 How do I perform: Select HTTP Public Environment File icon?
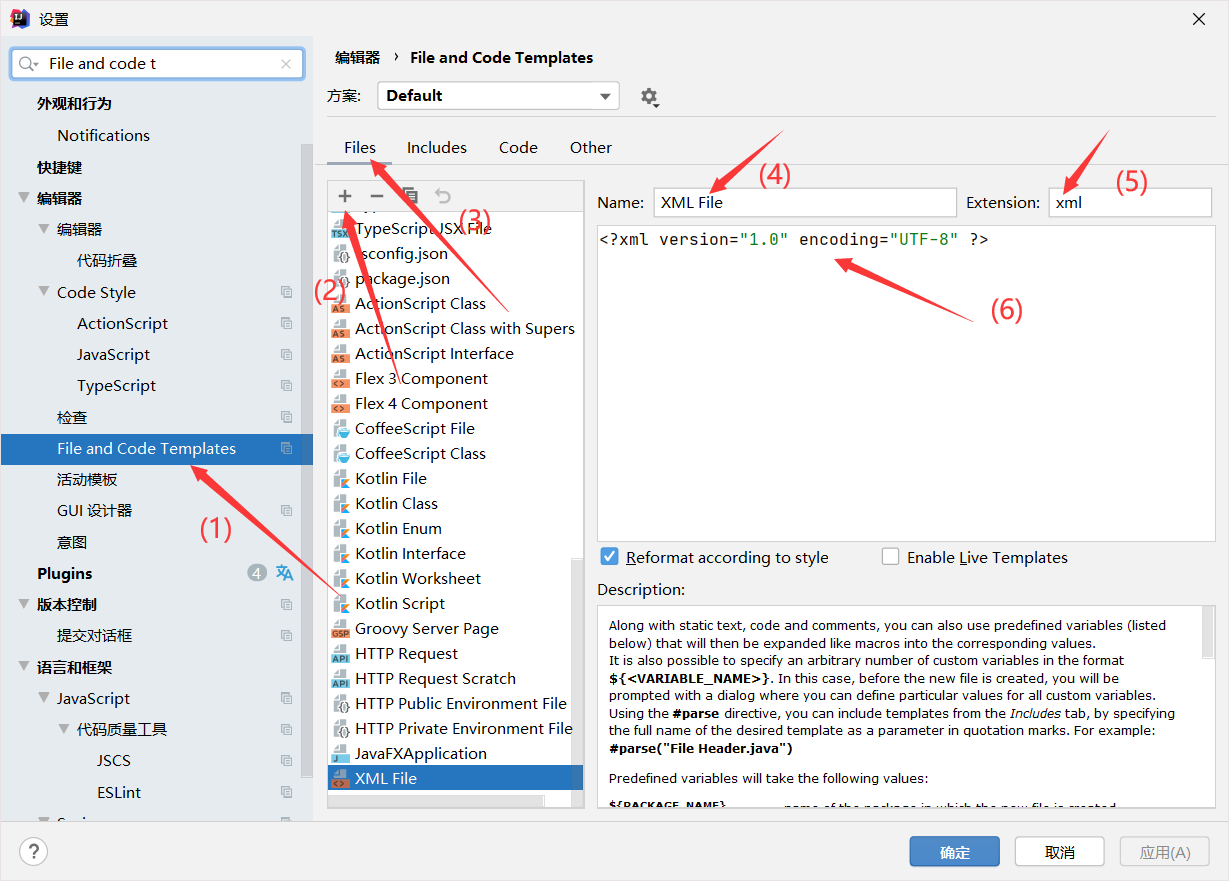(x=340, y=704)
